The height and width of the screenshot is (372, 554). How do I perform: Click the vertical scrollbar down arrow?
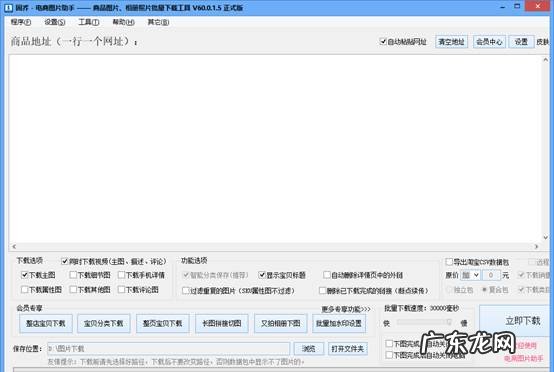546,237
